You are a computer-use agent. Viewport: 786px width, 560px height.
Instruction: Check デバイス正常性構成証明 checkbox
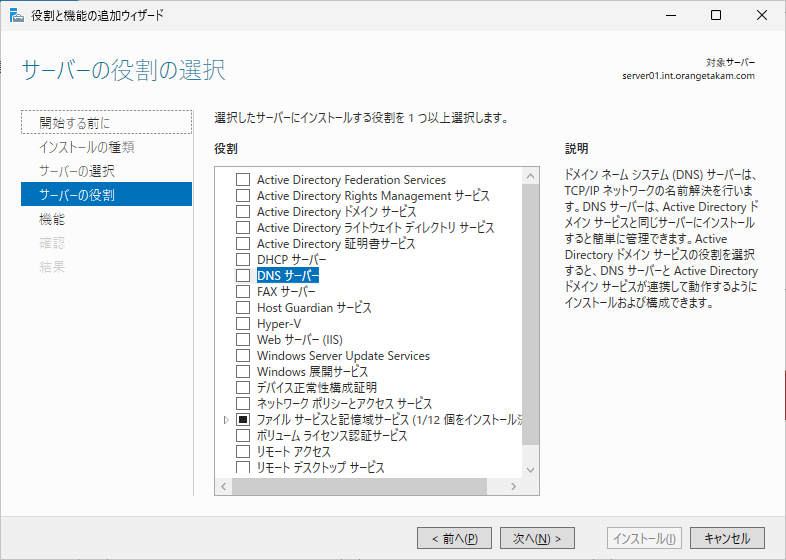tap(243, 388)
